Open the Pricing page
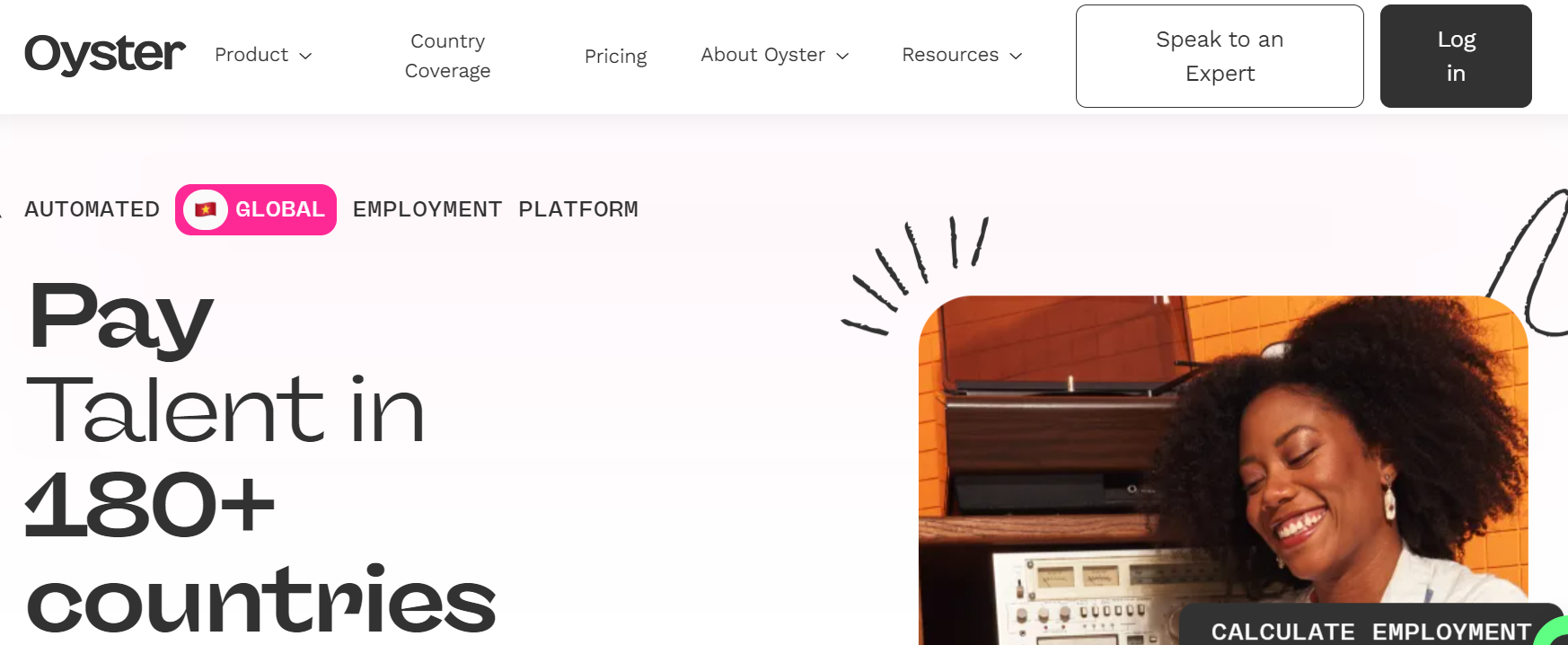 tap(615, 56)
